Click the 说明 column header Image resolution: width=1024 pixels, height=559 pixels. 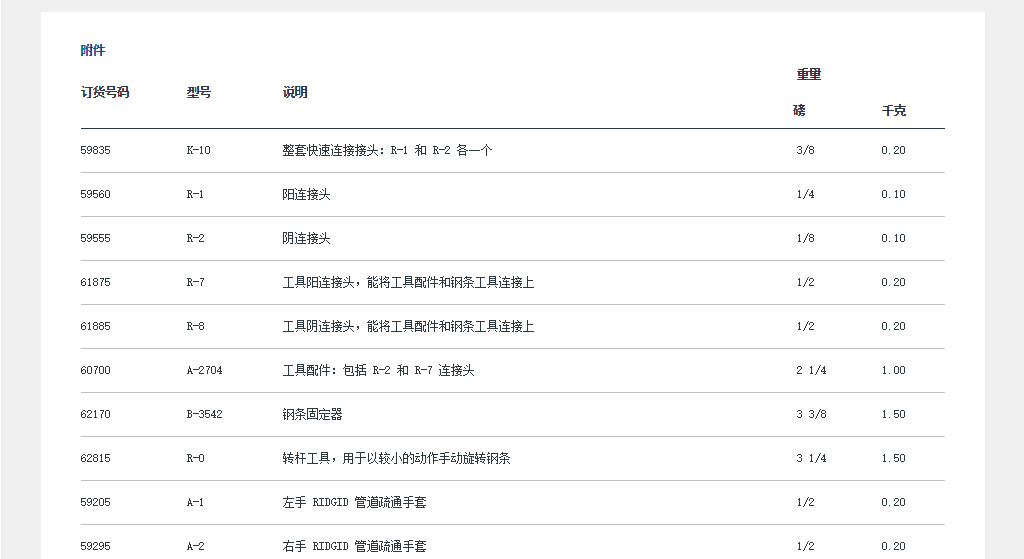click(x=295, y=92)
